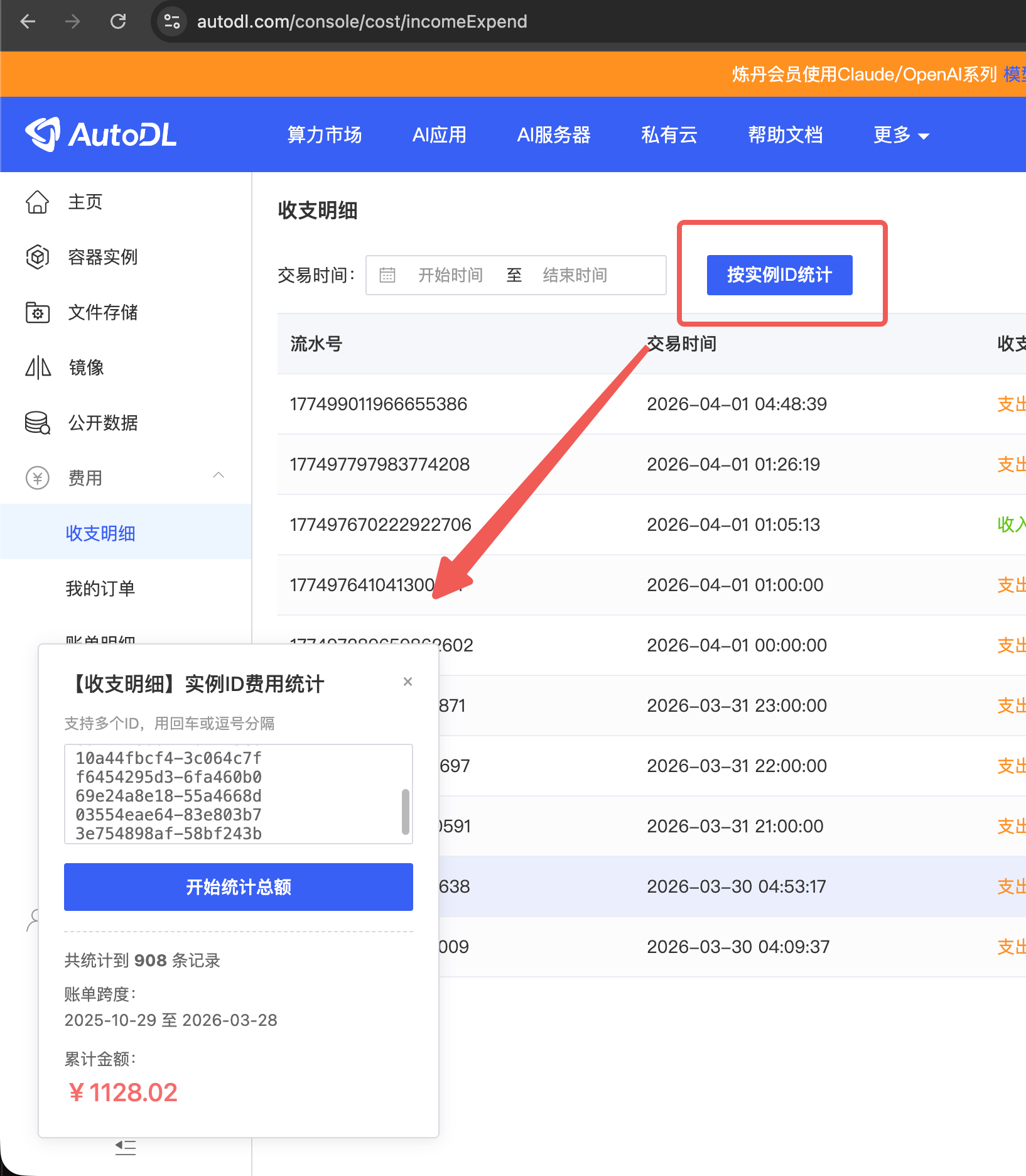This screenshot has width=1026, height=1176.
Task: Click the 主页 home icon in the sidebar
Action: (x=37, y=202)
